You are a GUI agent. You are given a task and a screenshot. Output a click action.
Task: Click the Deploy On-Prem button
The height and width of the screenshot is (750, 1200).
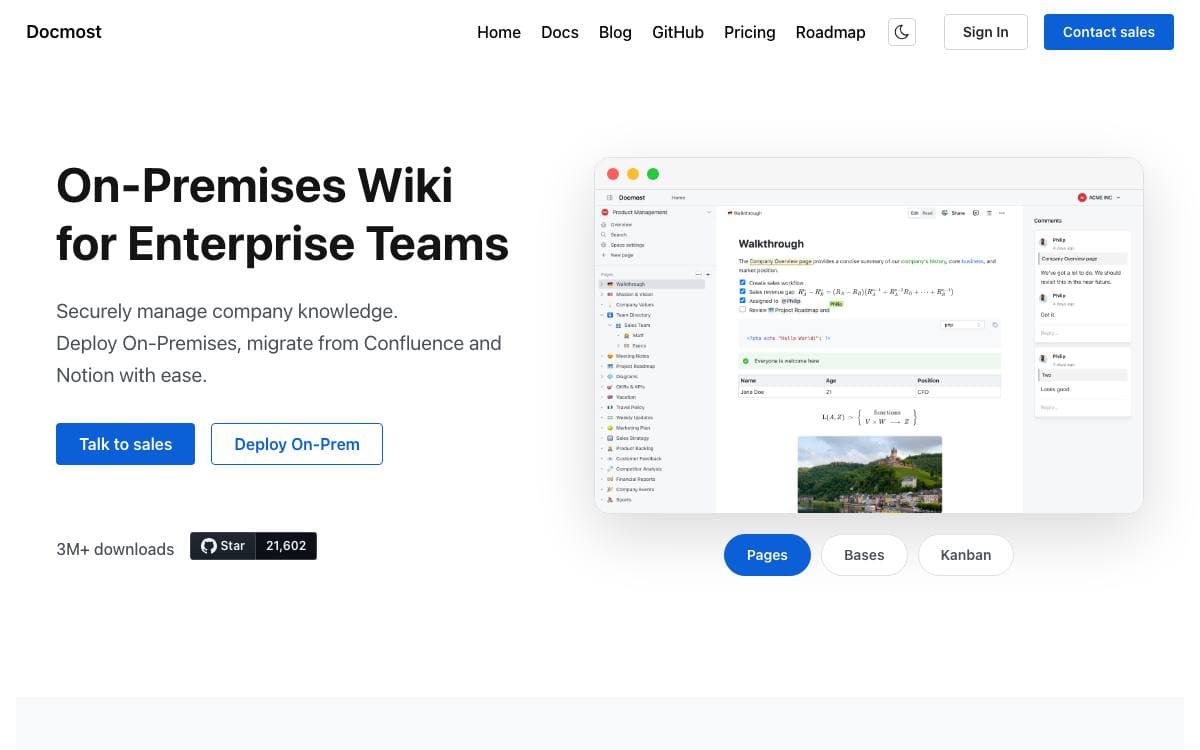click(x=297, y=444)
